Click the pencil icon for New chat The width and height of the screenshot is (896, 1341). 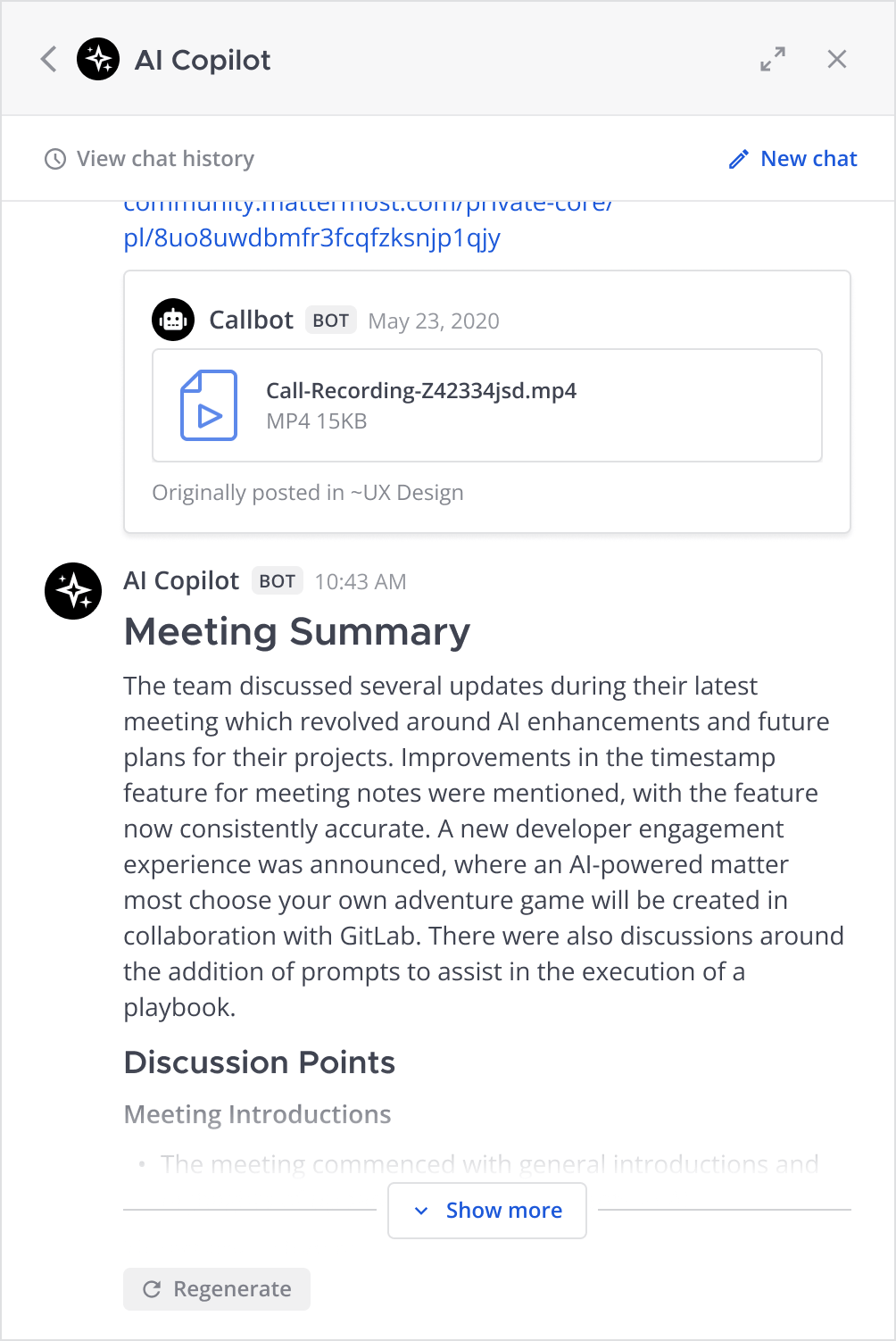tap(739, 160)
